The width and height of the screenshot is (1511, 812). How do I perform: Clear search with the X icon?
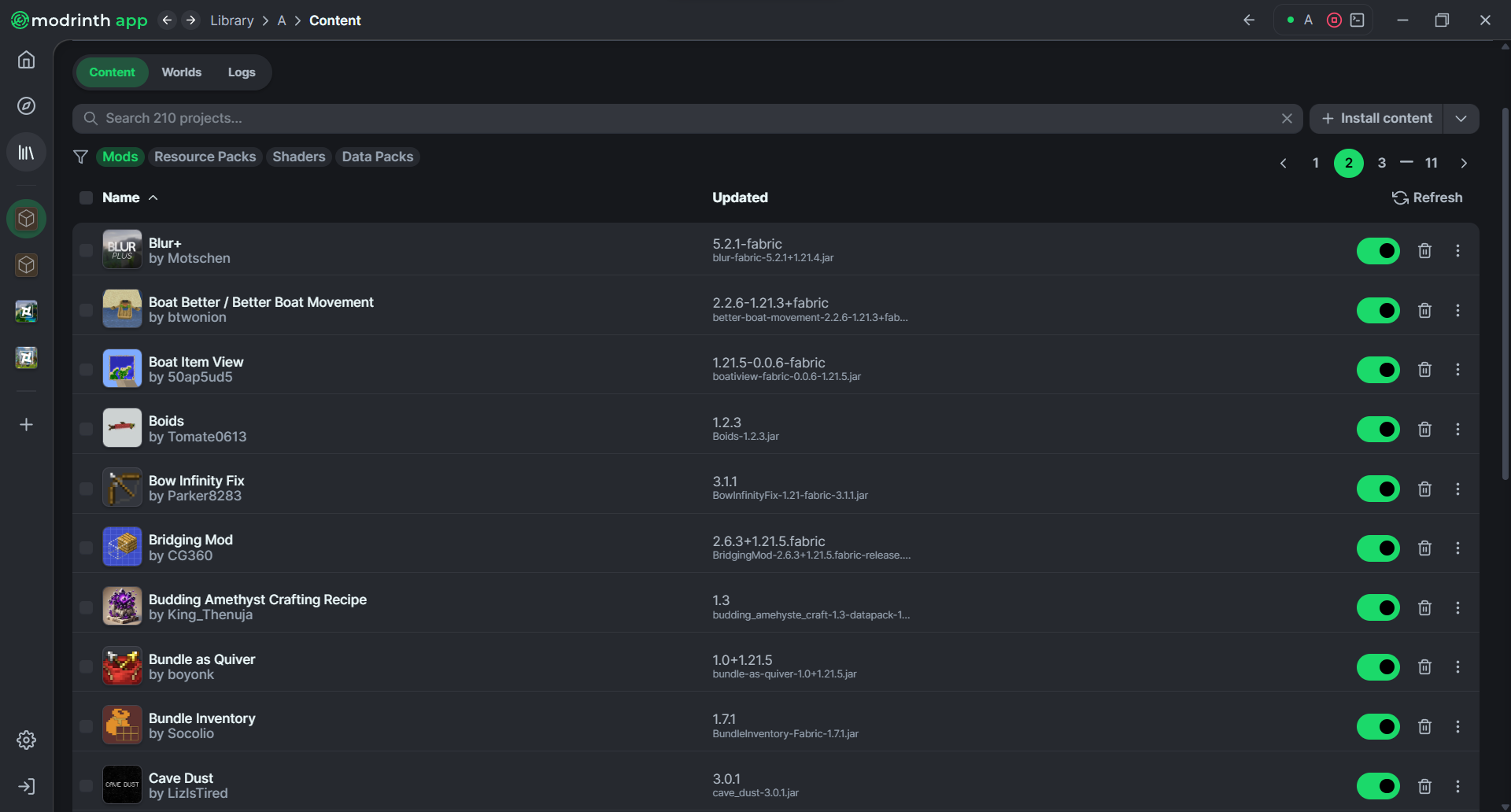pos(1287,118)
